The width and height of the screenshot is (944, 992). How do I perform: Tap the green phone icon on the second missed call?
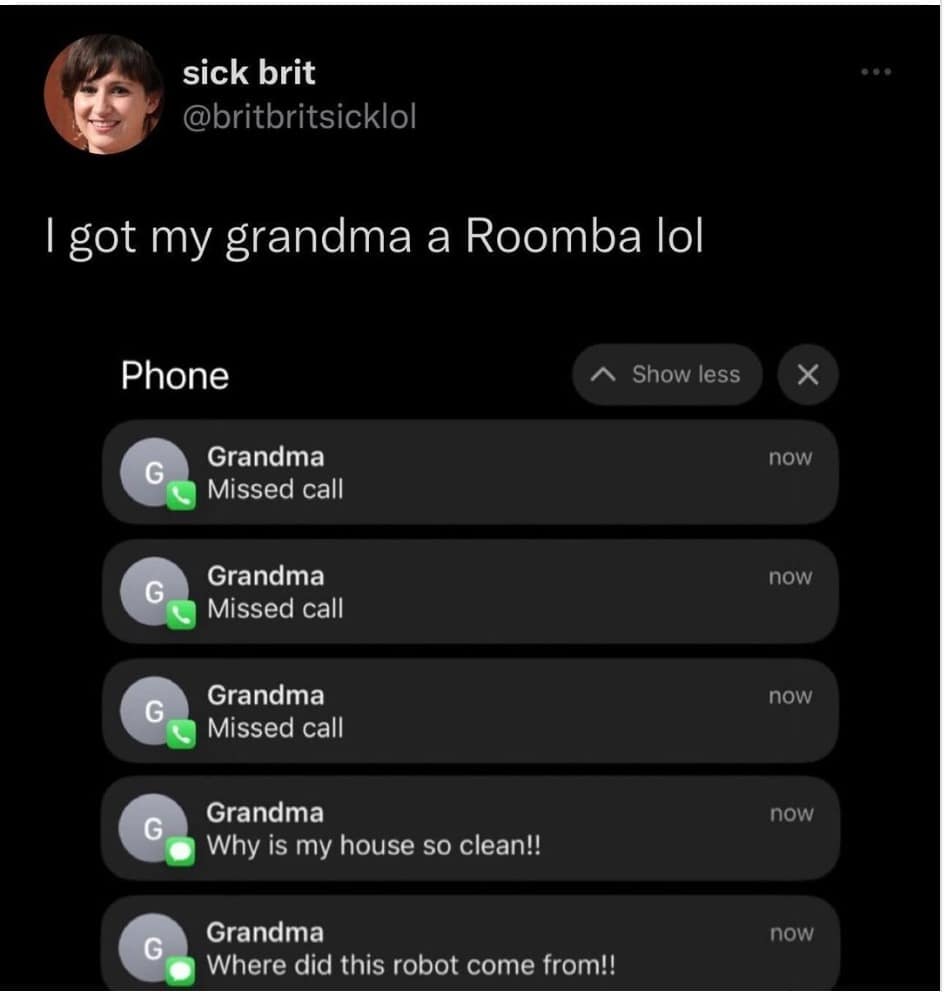[181, 615]
